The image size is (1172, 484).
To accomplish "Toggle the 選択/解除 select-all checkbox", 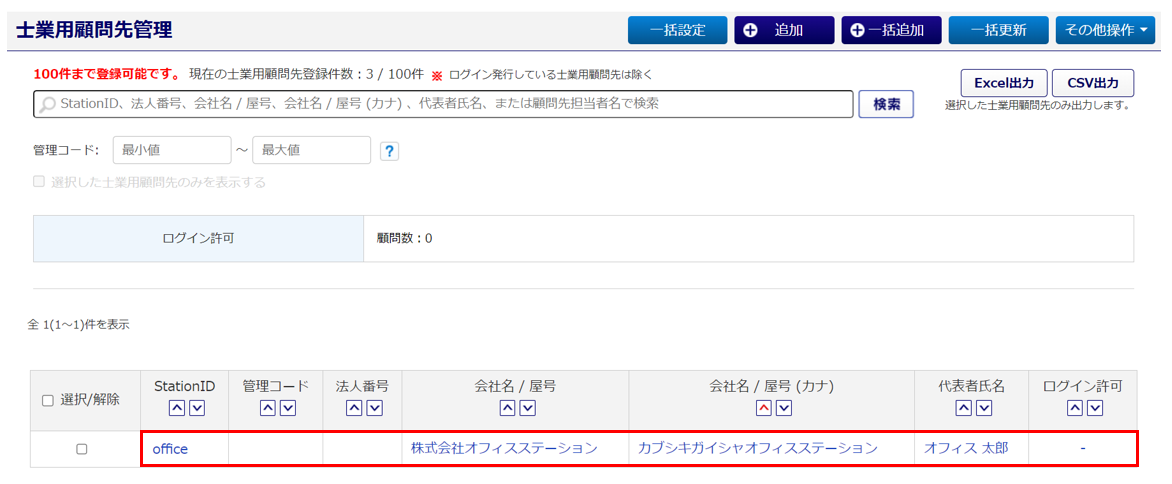I will tap(48, 400).
